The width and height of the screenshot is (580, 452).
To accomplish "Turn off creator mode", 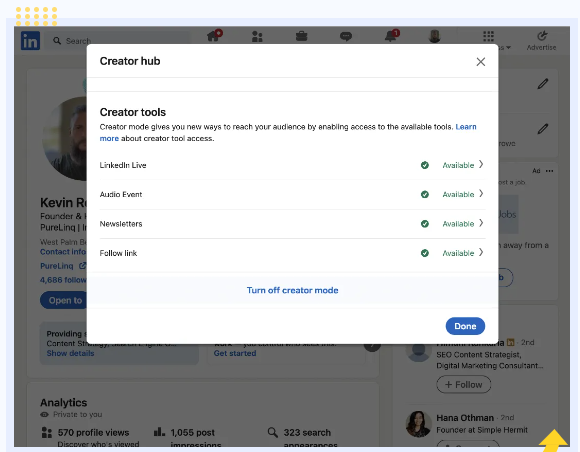I will coord(292,290).
